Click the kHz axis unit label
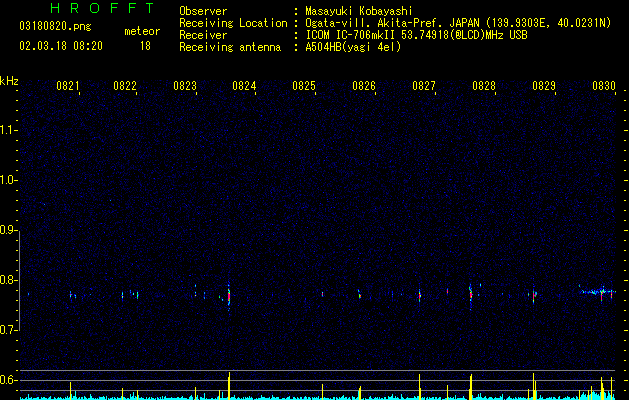The height and width of the screenshot is (400, 629). coord(9,81)
